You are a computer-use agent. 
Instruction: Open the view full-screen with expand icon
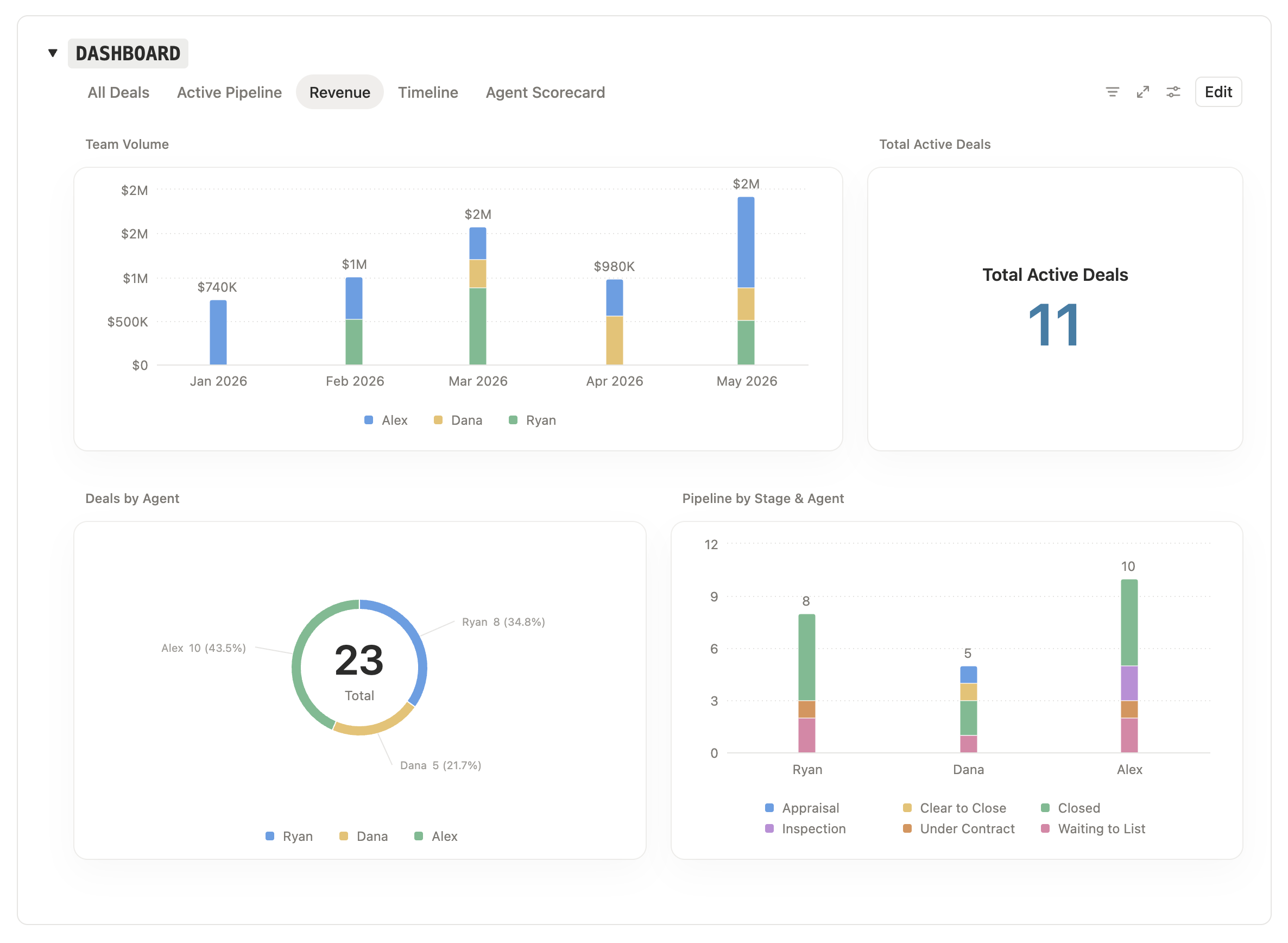(x=1142, y=92)
